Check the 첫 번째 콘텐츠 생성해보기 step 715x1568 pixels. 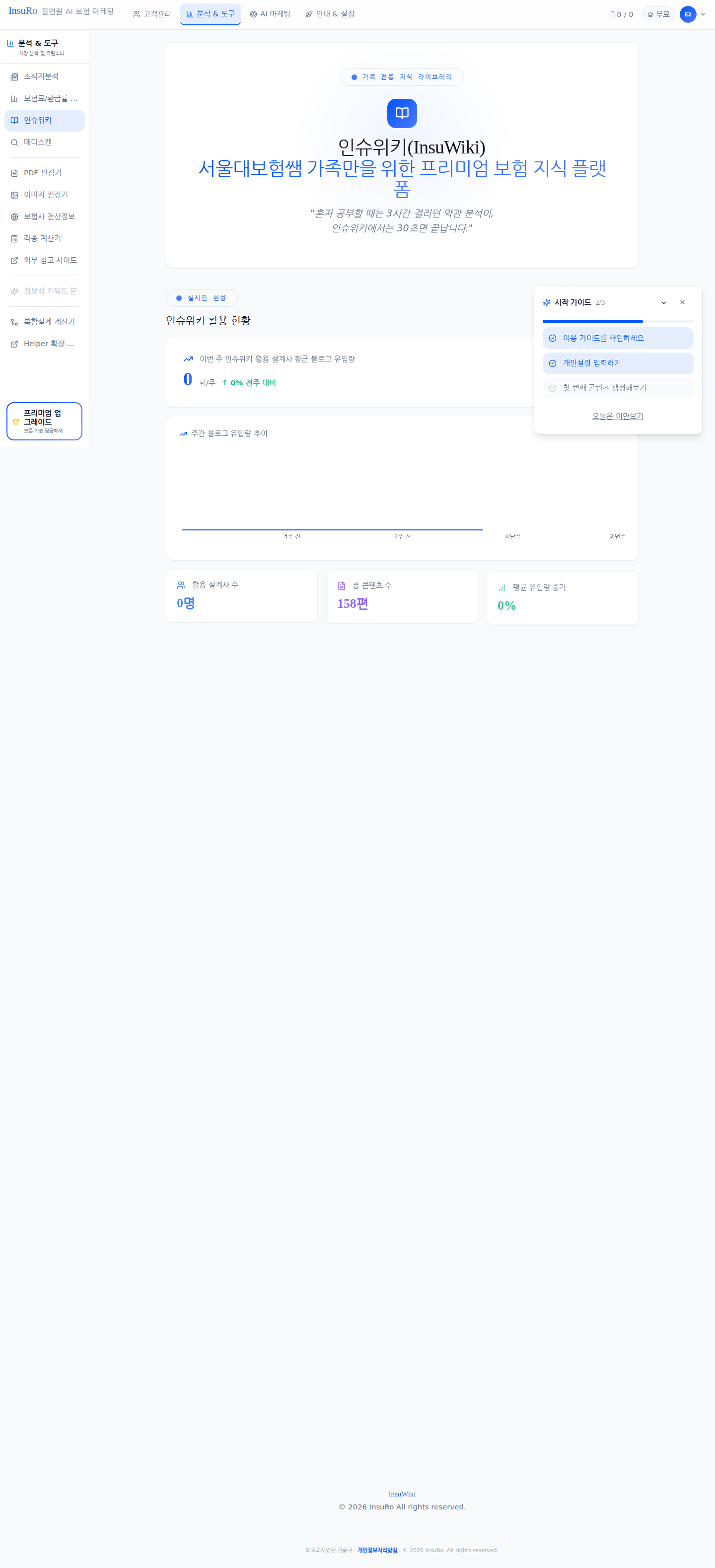pyautogui.click(x=618, y=388)
